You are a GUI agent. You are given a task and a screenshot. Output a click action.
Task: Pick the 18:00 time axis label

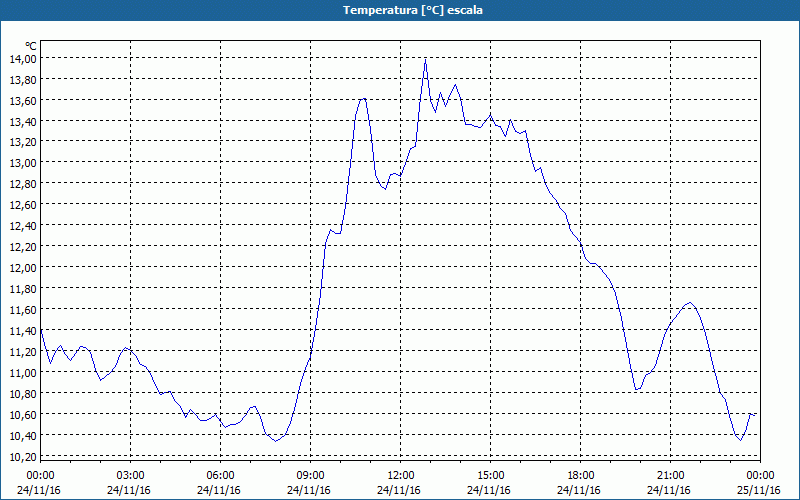tap(581, 476)
